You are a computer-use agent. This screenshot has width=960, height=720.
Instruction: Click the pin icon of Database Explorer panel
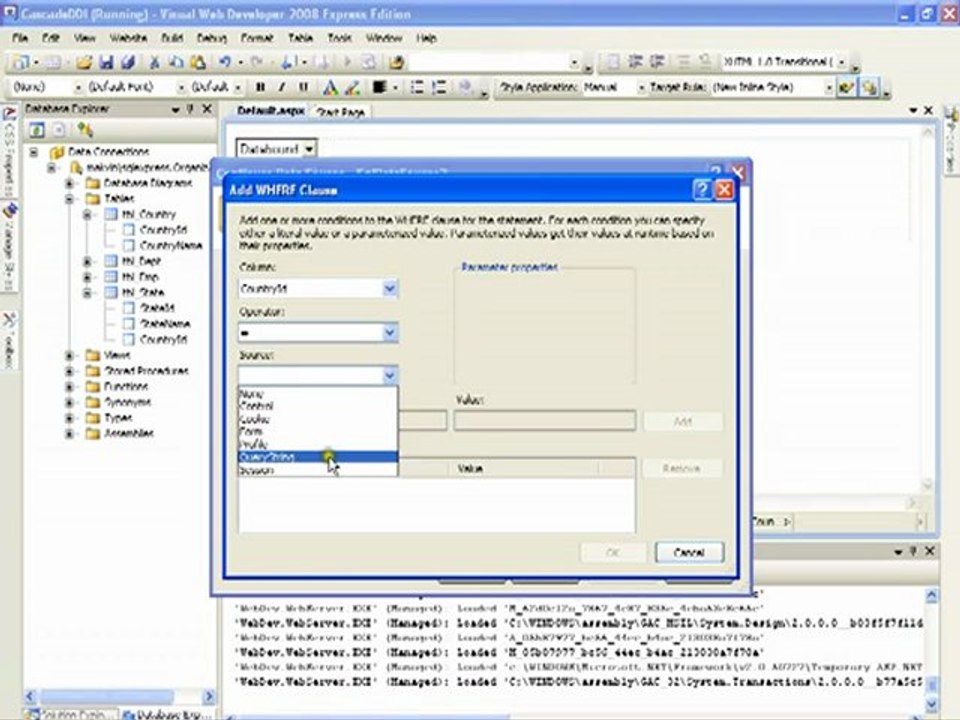click(x=191, y=109)
